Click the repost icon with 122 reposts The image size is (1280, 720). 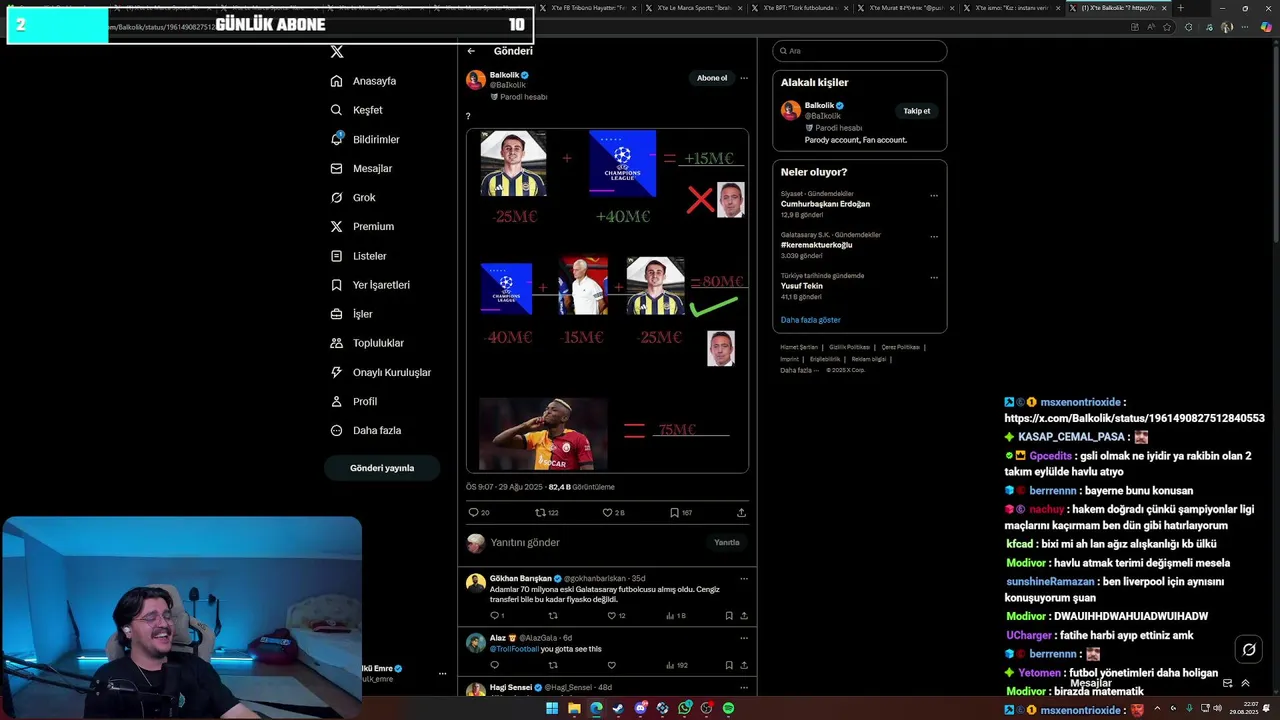click(x=541, y=512)
